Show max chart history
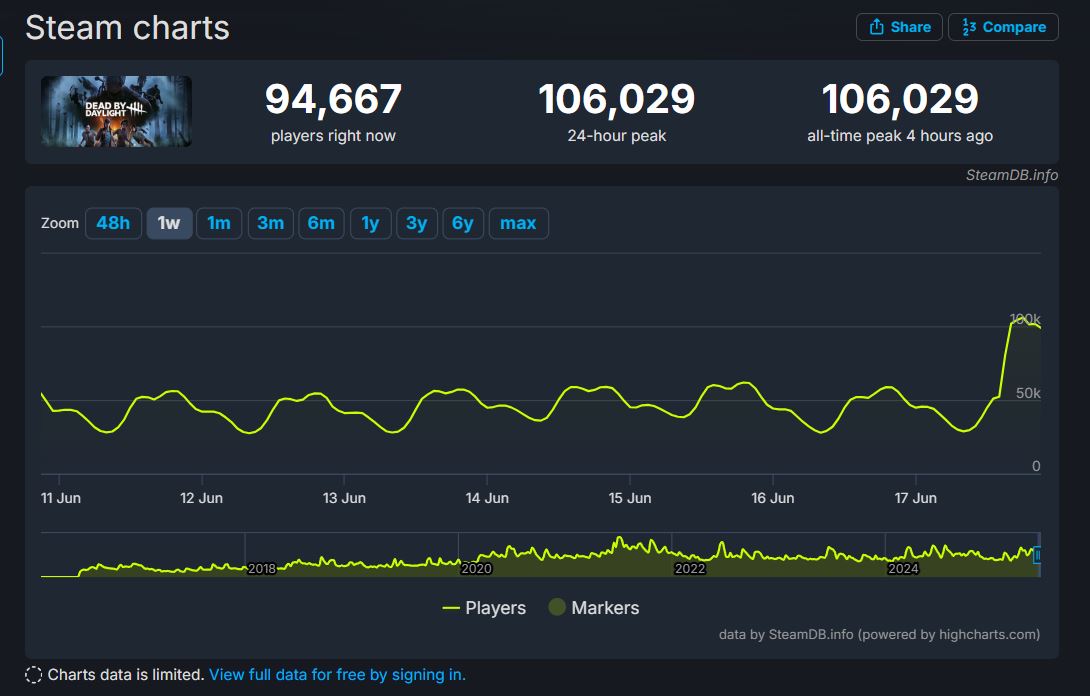Viewport: 1090px width, 696px height. [x=518, y=223]
